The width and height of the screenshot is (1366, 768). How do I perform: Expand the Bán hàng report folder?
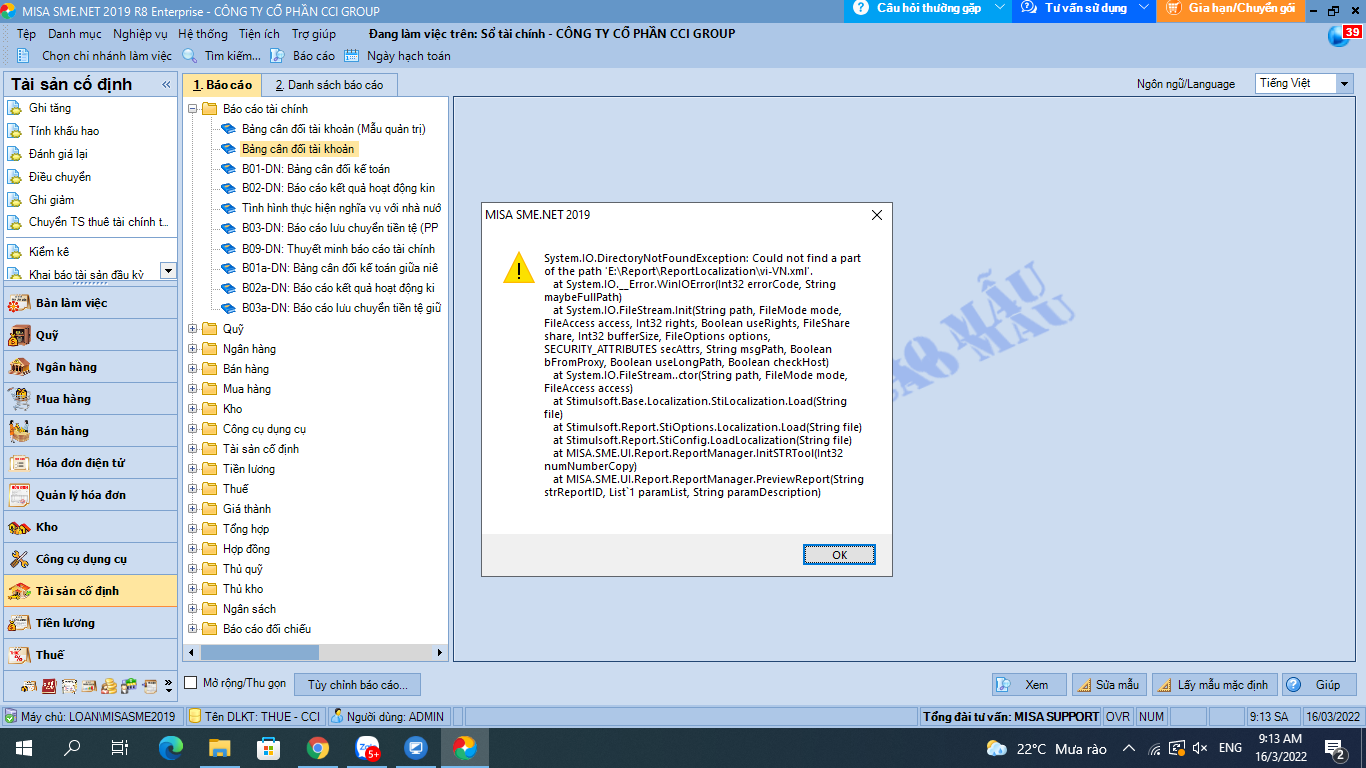(x=193, y=369)
